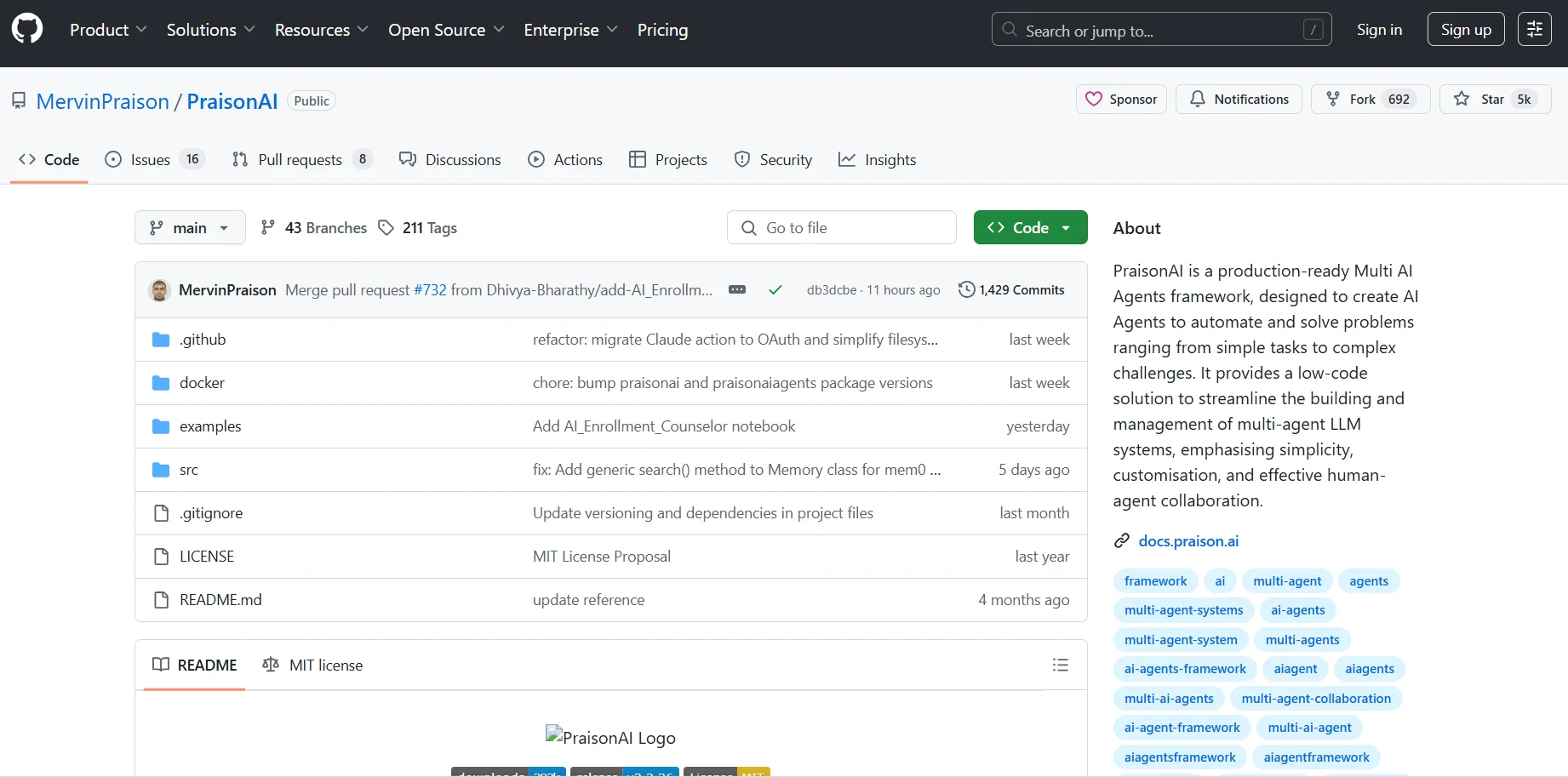
Task: Click the Go to file field
Action: (841, 228)
